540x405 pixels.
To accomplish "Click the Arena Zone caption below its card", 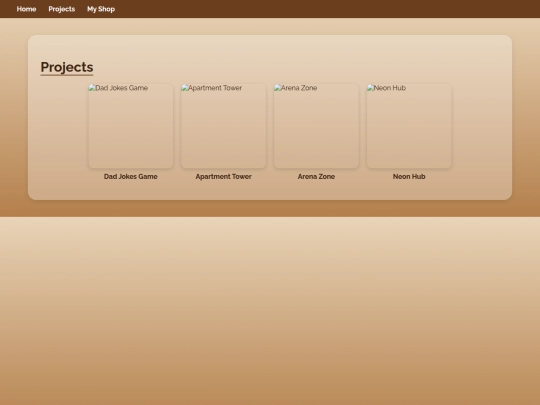I will 316,176.
